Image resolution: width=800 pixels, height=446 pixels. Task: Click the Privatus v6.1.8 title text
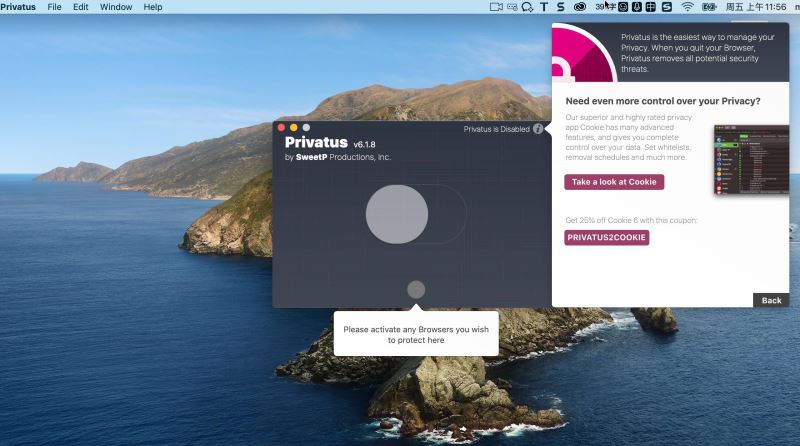click(x=330, y=142)
